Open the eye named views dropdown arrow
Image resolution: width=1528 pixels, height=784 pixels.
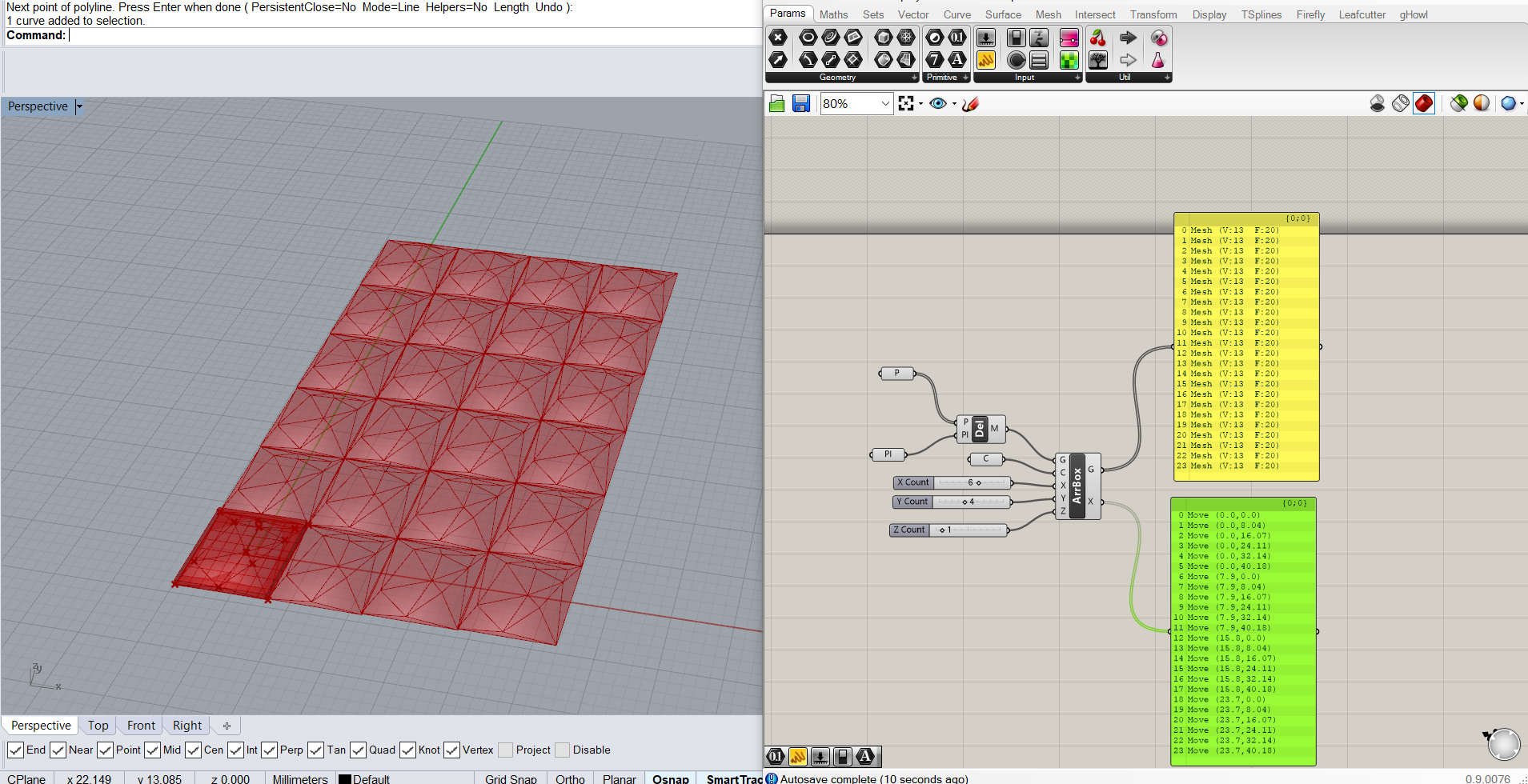click(954, 103)
